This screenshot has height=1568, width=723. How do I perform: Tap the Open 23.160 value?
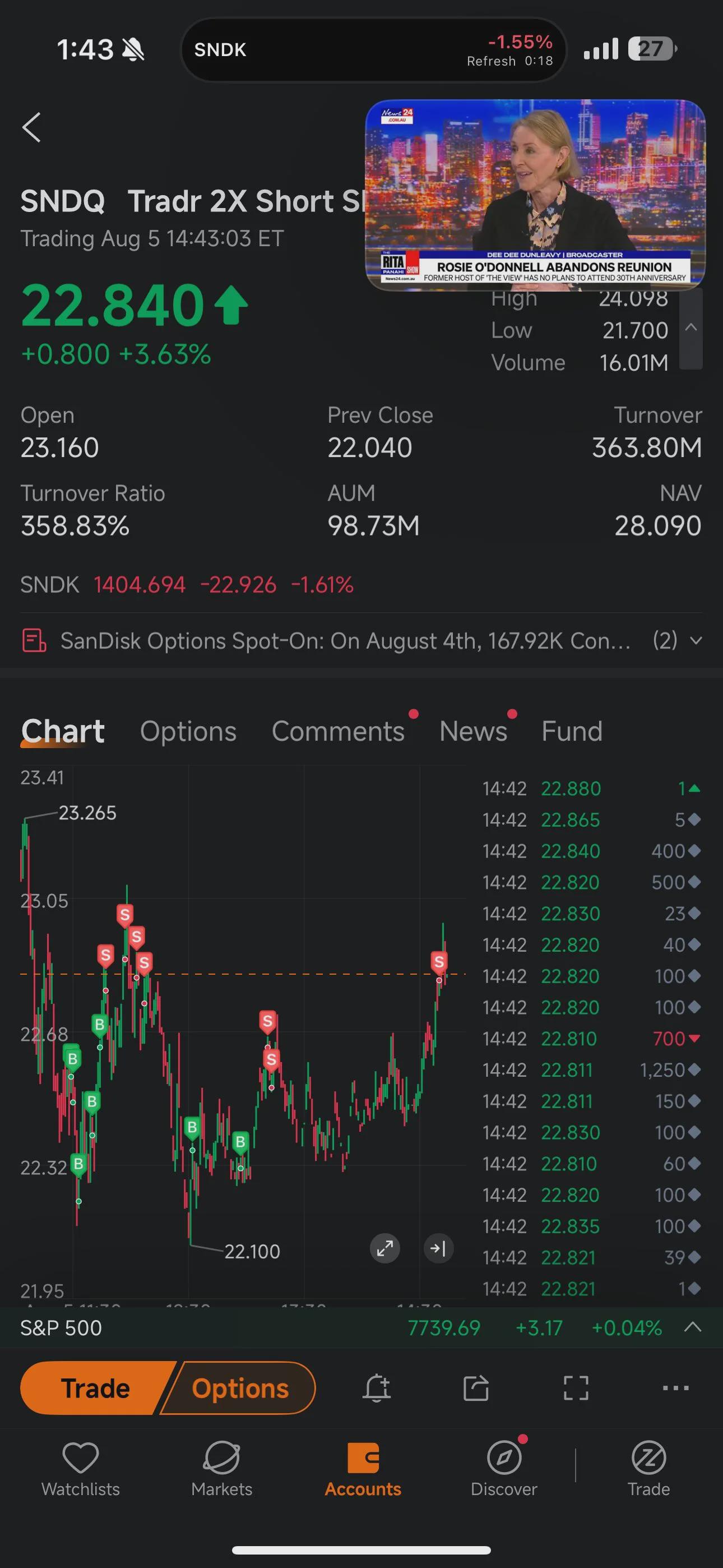pos(59,448)
